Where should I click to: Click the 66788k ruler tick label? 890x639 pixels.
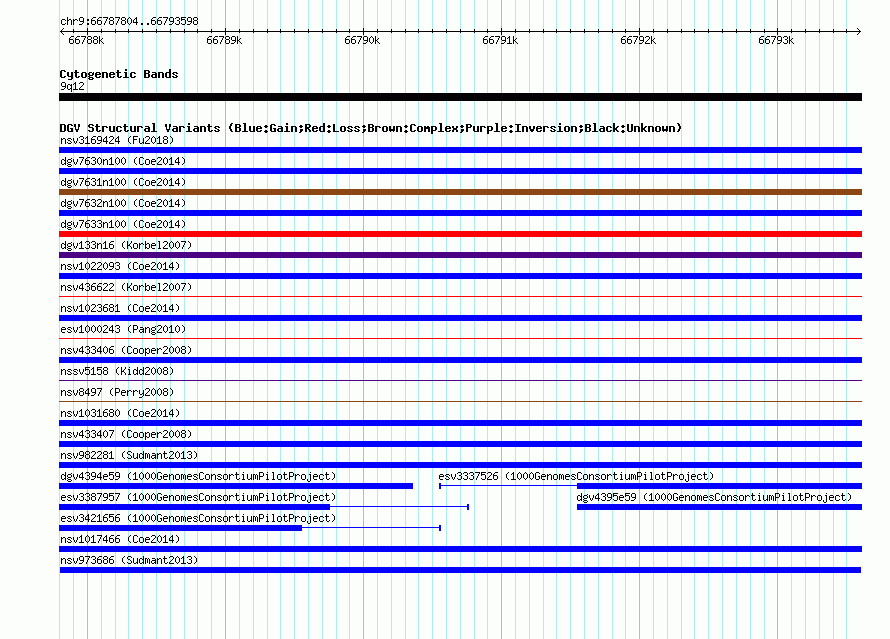[x=86, y=40]
